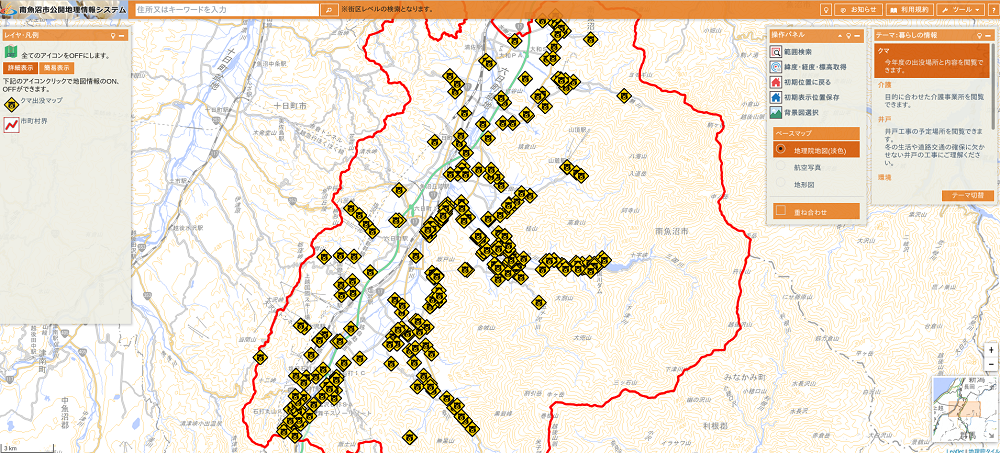The width and height of the screenshot is (1000, 453).
Task: Select the 地形図 basemap radio option
Action: point(781,184)
